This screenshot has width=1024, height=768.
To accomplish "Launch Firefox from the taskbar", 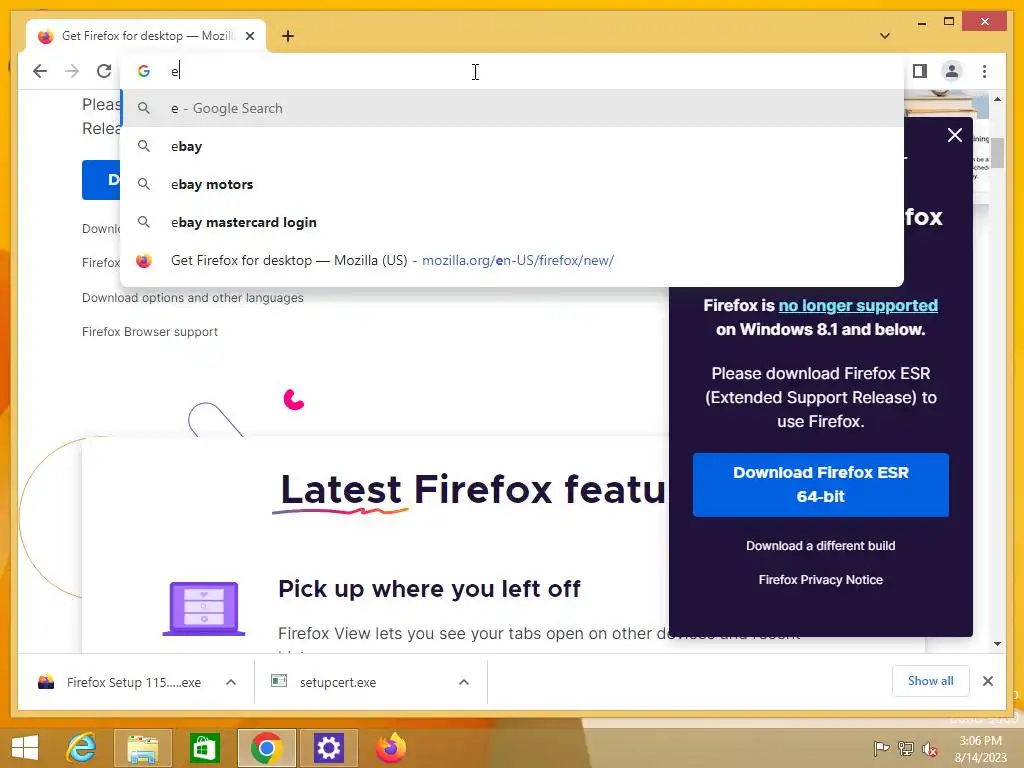I will tap(391, 748).
